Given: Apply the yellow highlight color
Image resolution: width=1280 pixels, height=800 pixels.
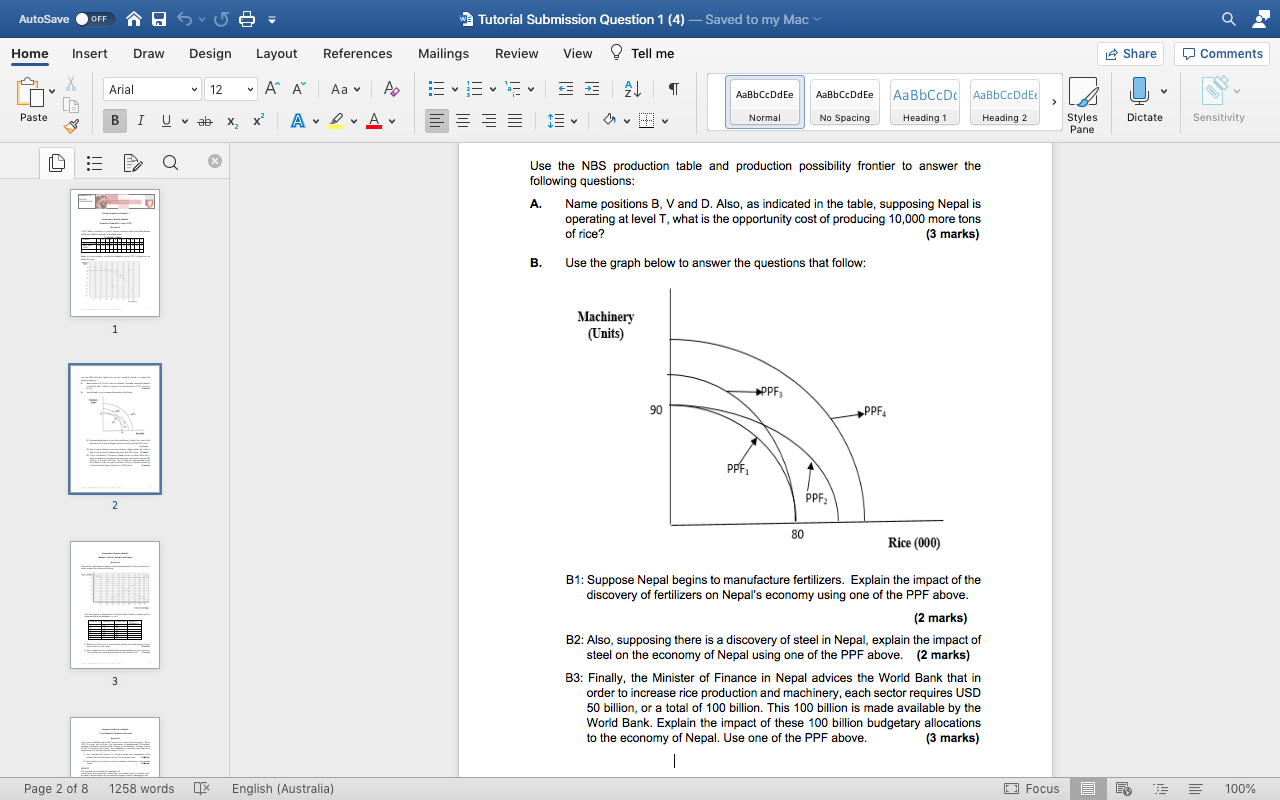Looking at the screenshot, I should coord(336,121).
